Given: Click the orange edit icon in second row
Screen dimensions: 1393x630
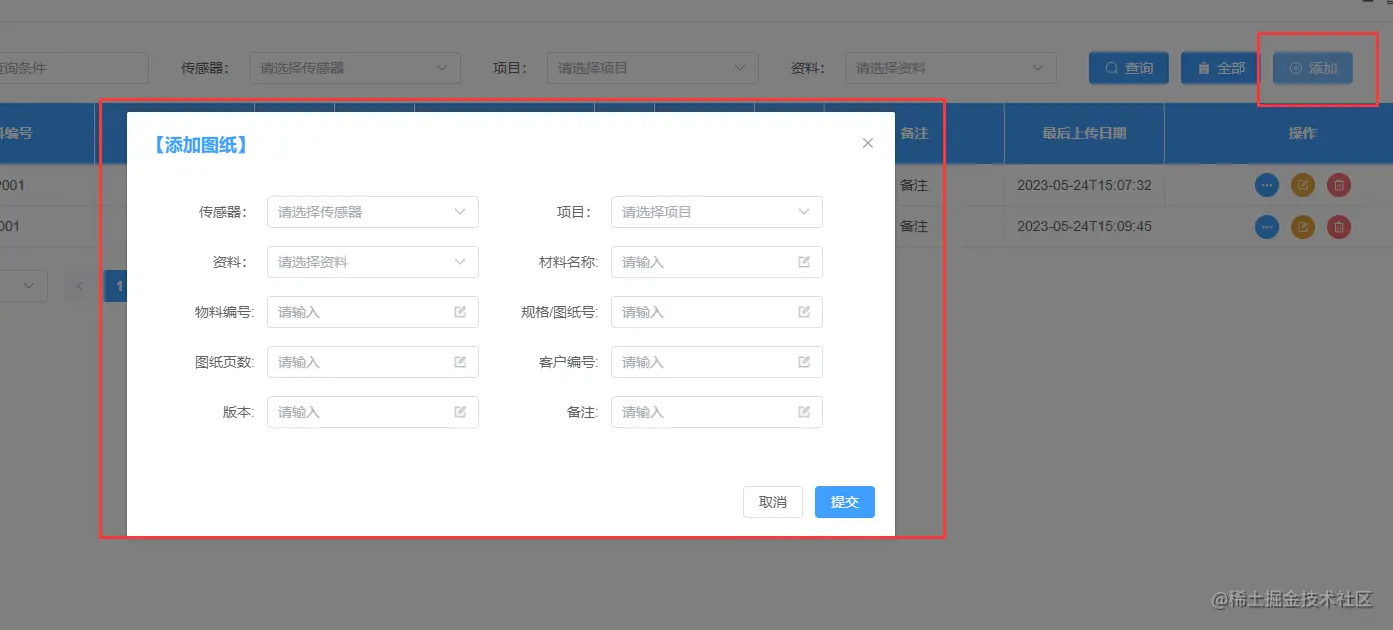Looking at the screenshot, I should (1303, 227).
